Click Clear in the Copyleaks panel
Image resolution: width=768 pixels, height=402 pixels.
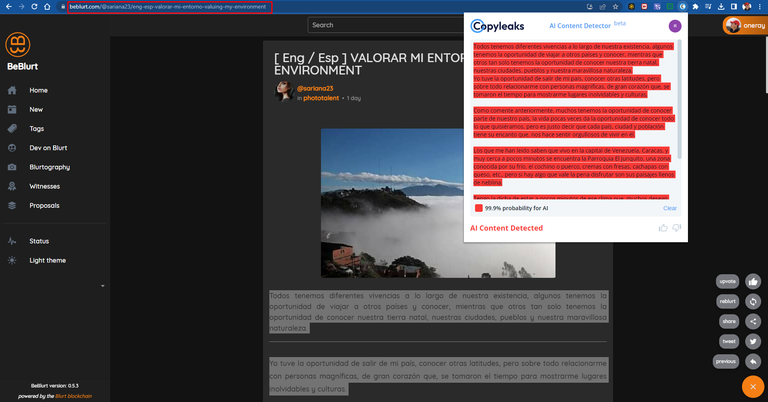pos(670,208)
